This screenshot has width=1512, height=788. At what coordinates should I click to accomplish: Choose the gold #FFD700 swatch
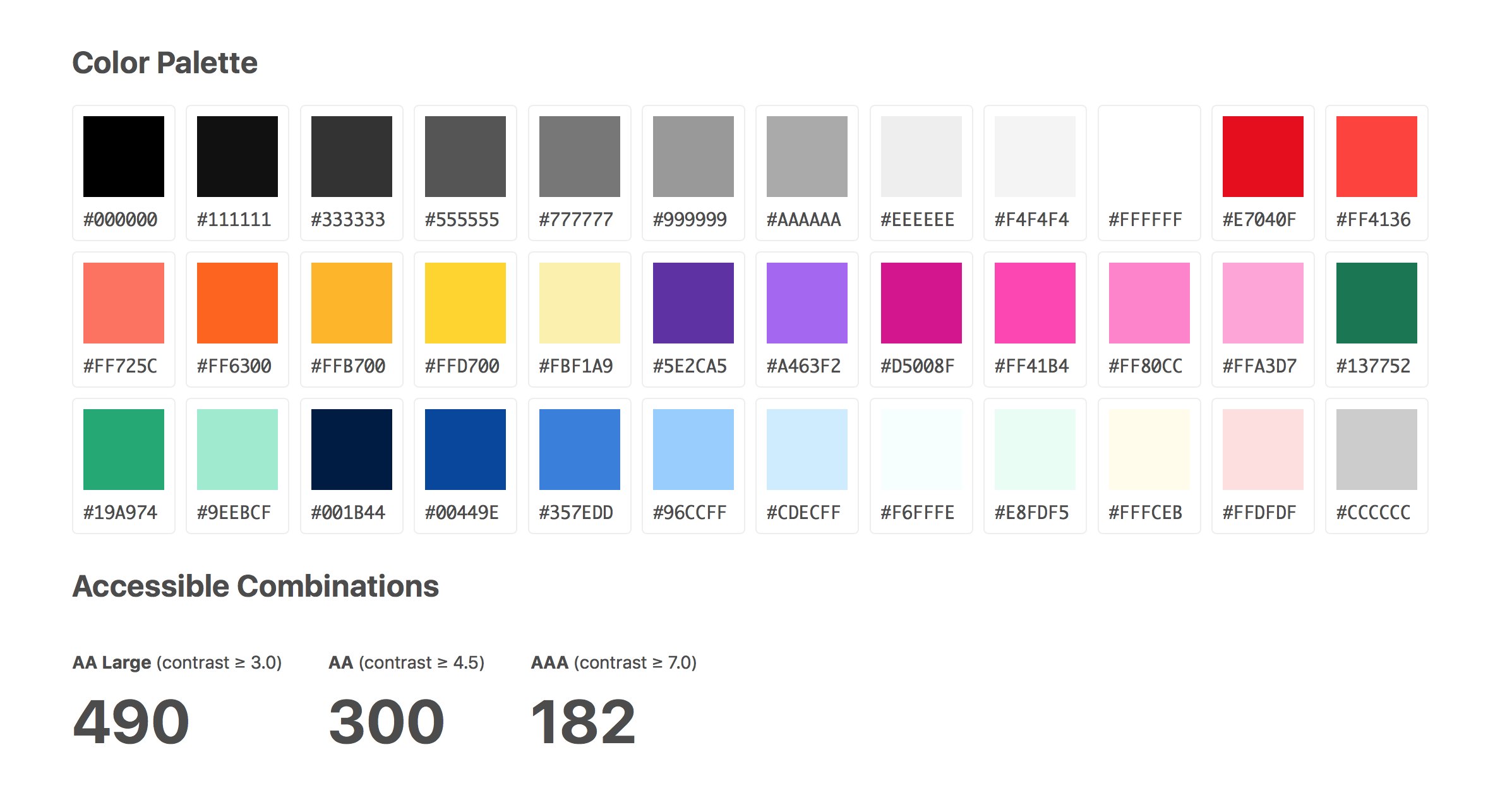[x=465, y=302]
